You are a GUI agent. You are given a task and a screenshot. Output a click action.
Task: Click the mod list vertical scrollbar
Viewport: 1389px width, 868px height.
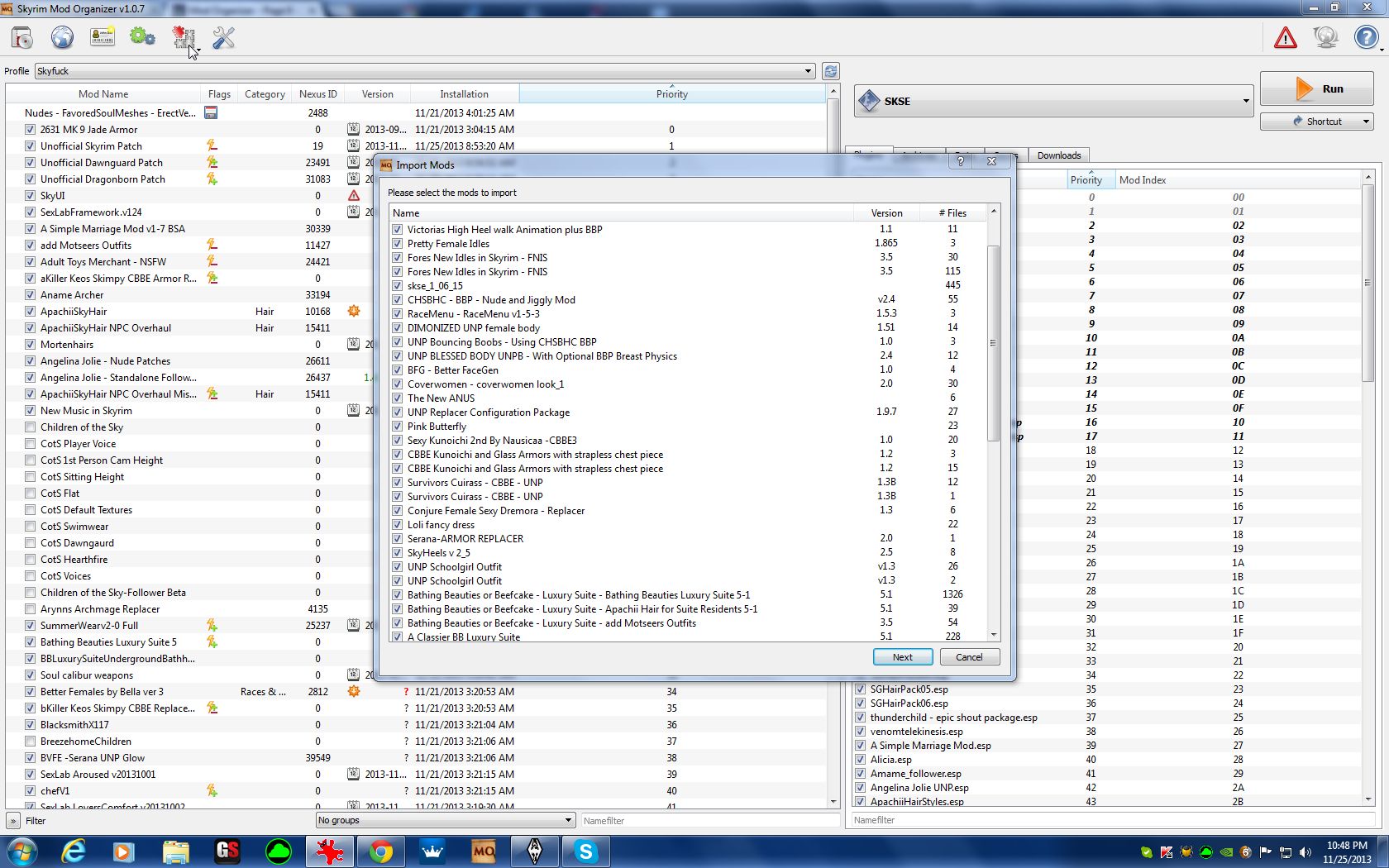coord(833,446)
